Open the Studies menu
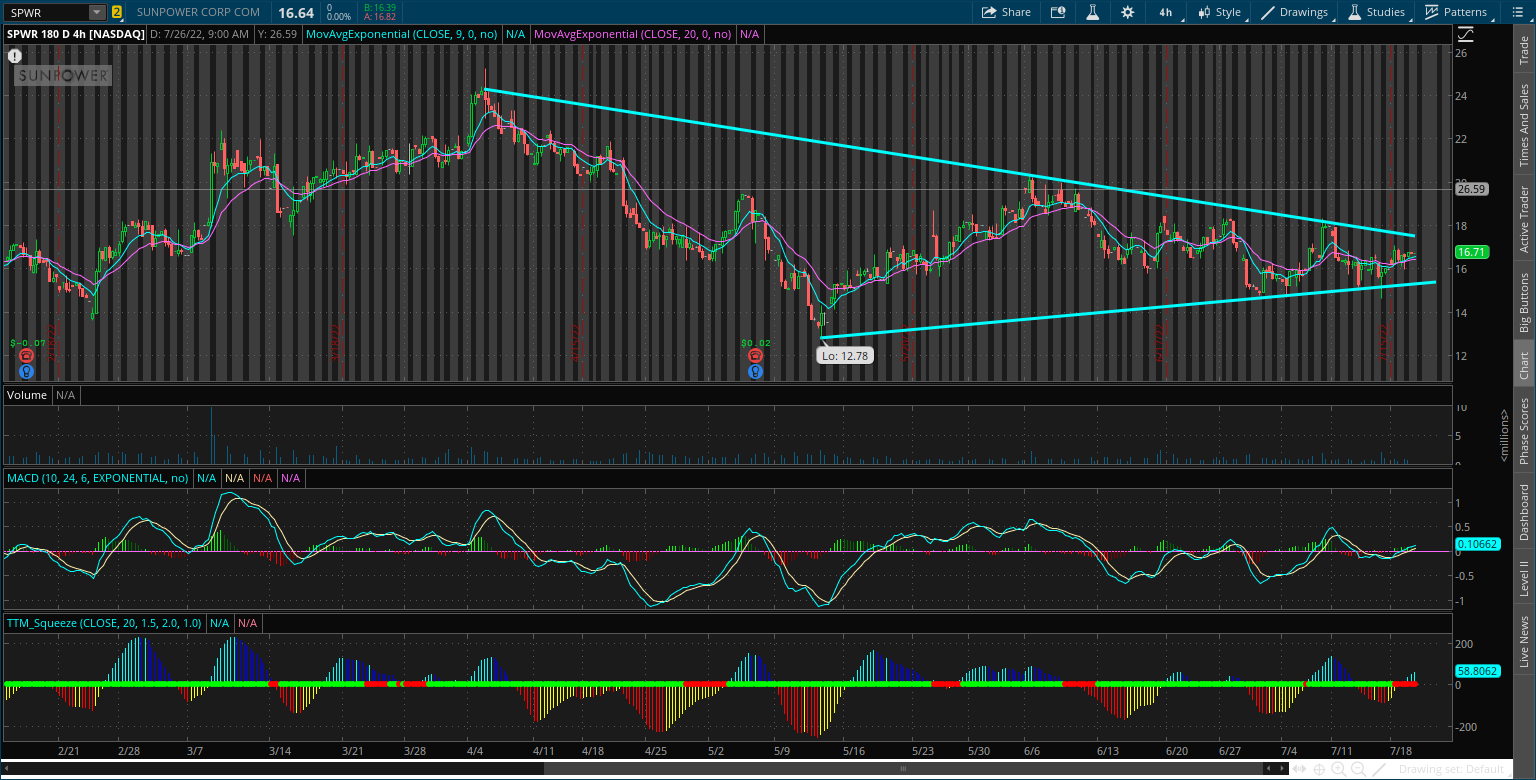 click(1378, 12)
